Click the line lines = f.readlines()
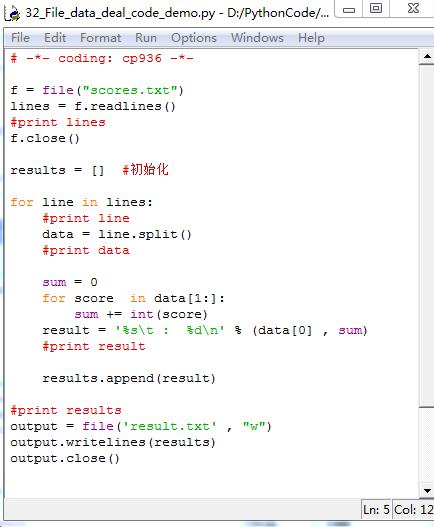Image resolution: width=434 pixels, height=527 pixels. click(x=93, y=106)
